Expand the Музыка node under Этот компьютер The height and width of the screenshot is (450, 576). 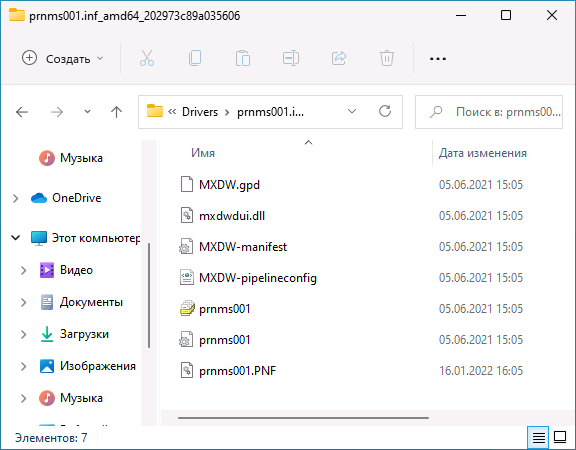[x=24, y=398]
